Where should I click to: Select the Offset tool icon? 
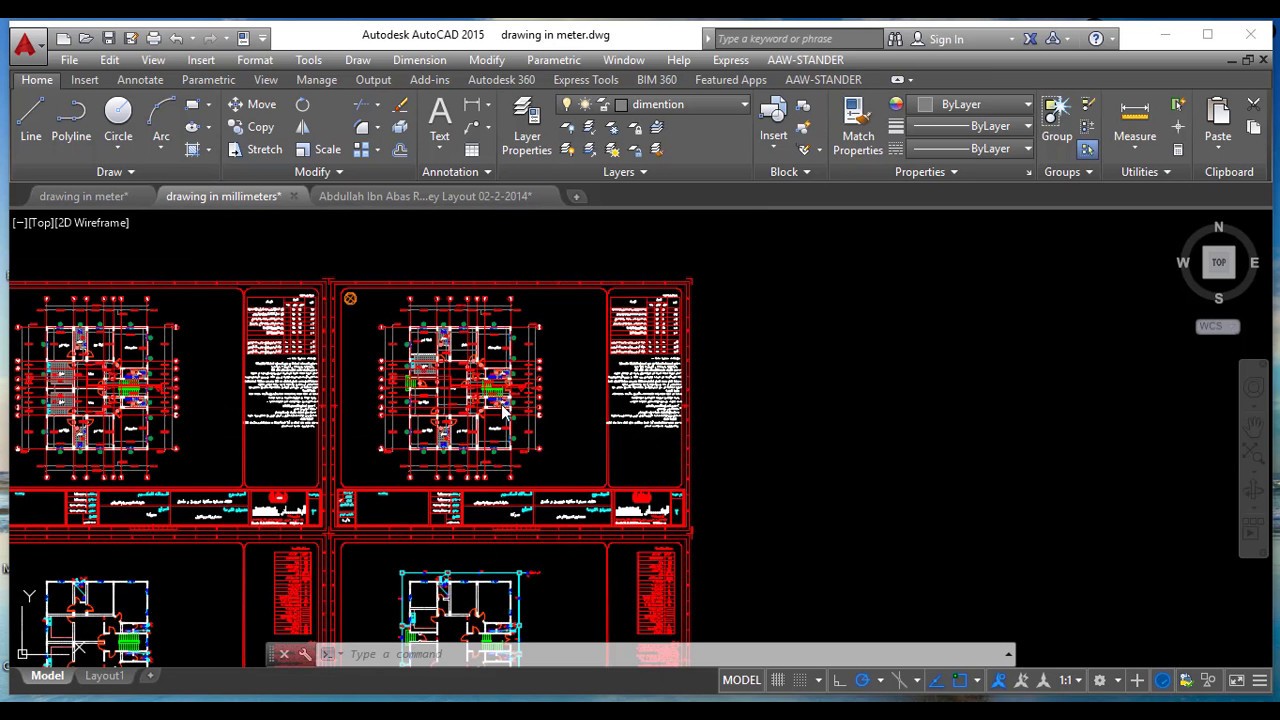coord(400,150)
